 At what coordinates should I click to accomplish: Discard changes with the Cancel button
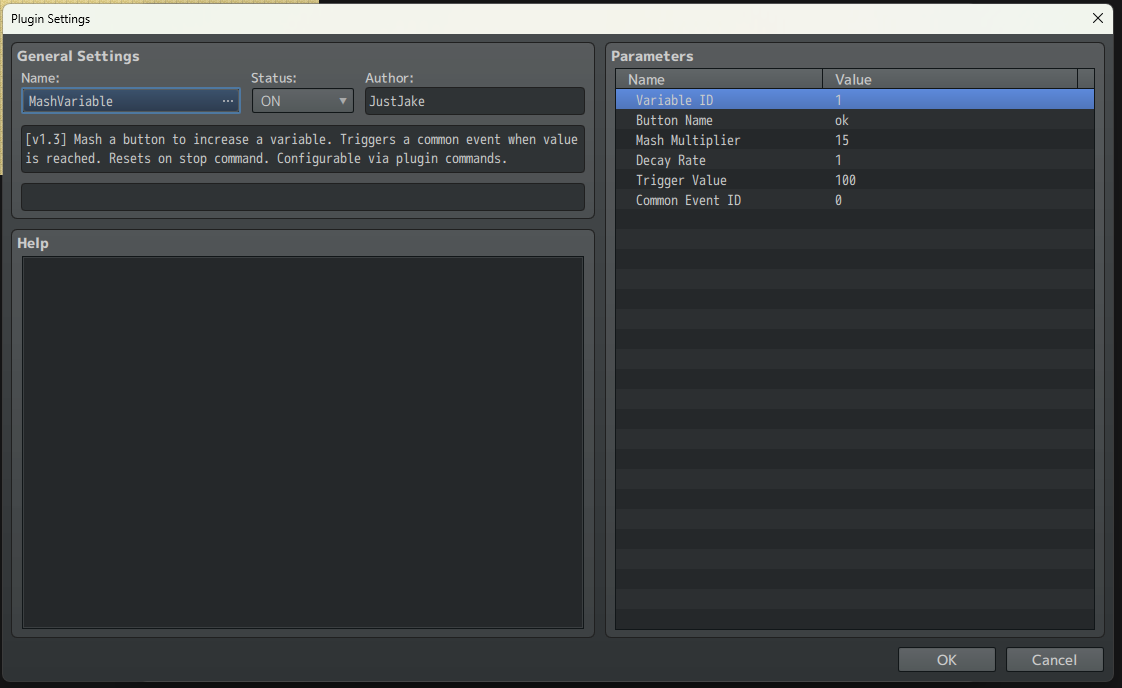1054,659
